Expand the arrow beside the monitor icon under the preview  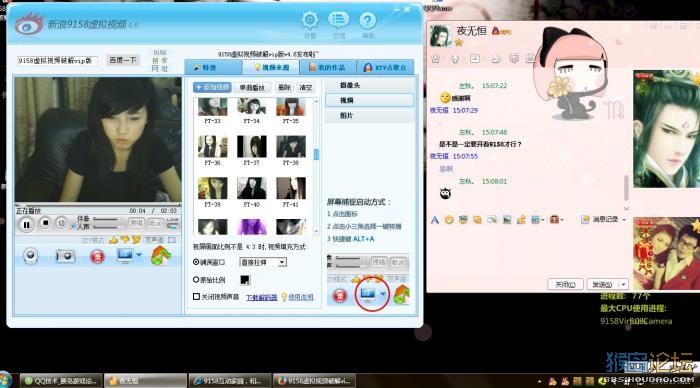[139, 254]
